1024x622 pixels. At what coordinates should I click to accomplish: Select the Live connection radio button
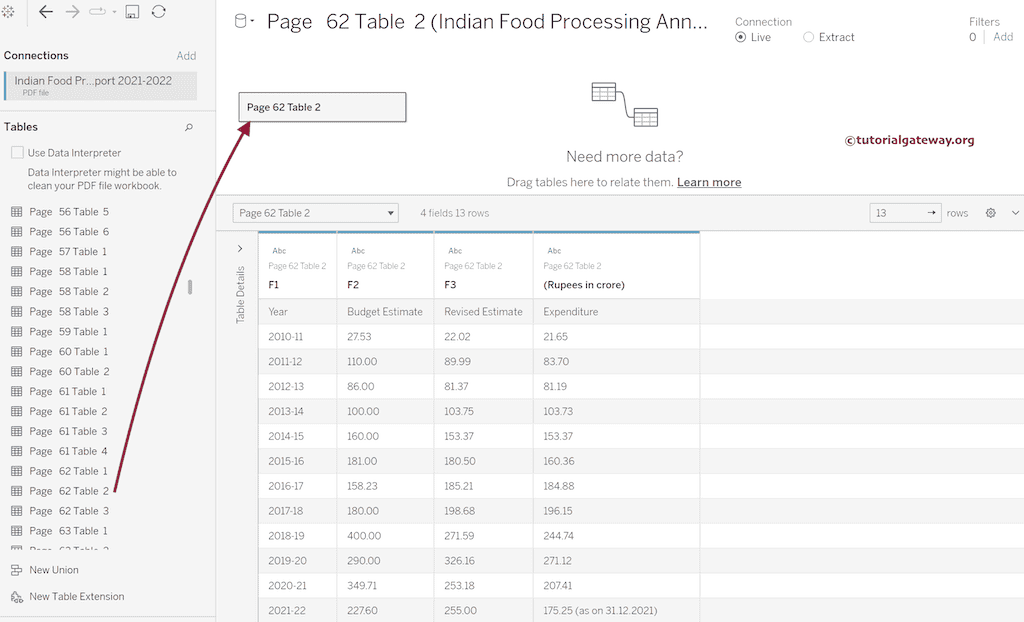(742, 36)
